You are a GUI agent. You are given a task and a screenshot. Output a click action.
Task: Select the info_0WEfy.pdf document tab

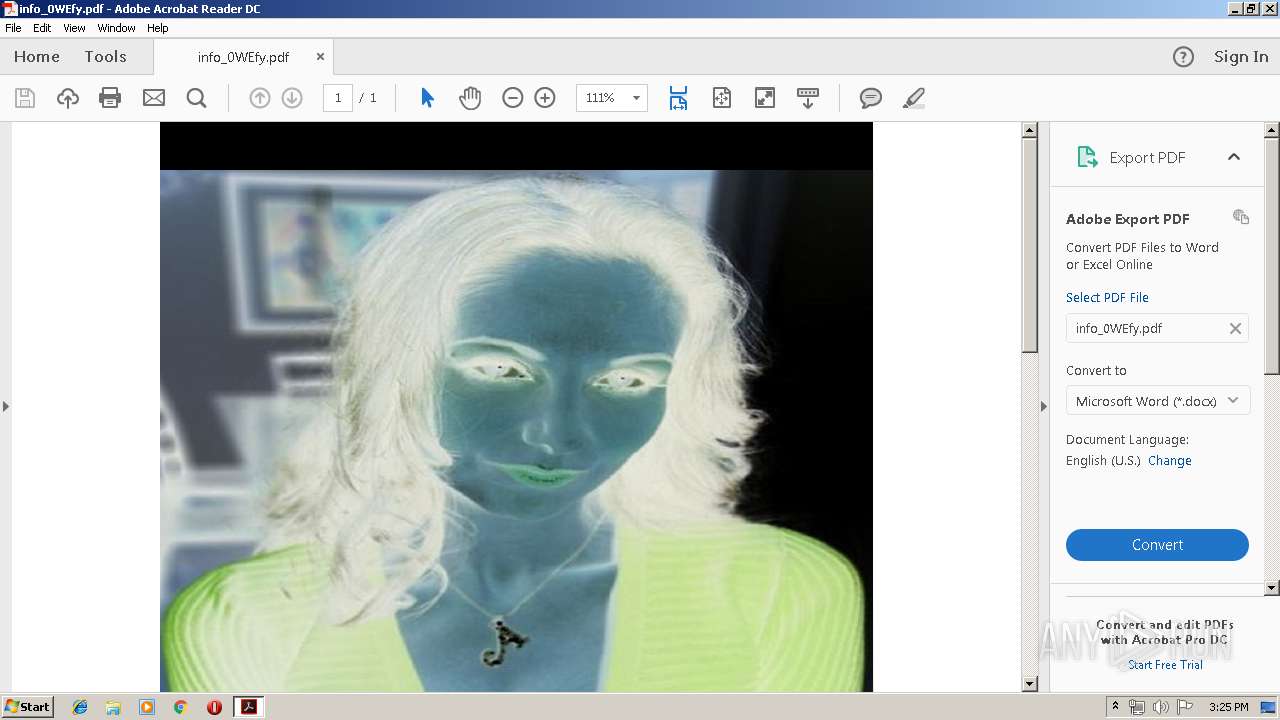(243, 57)
